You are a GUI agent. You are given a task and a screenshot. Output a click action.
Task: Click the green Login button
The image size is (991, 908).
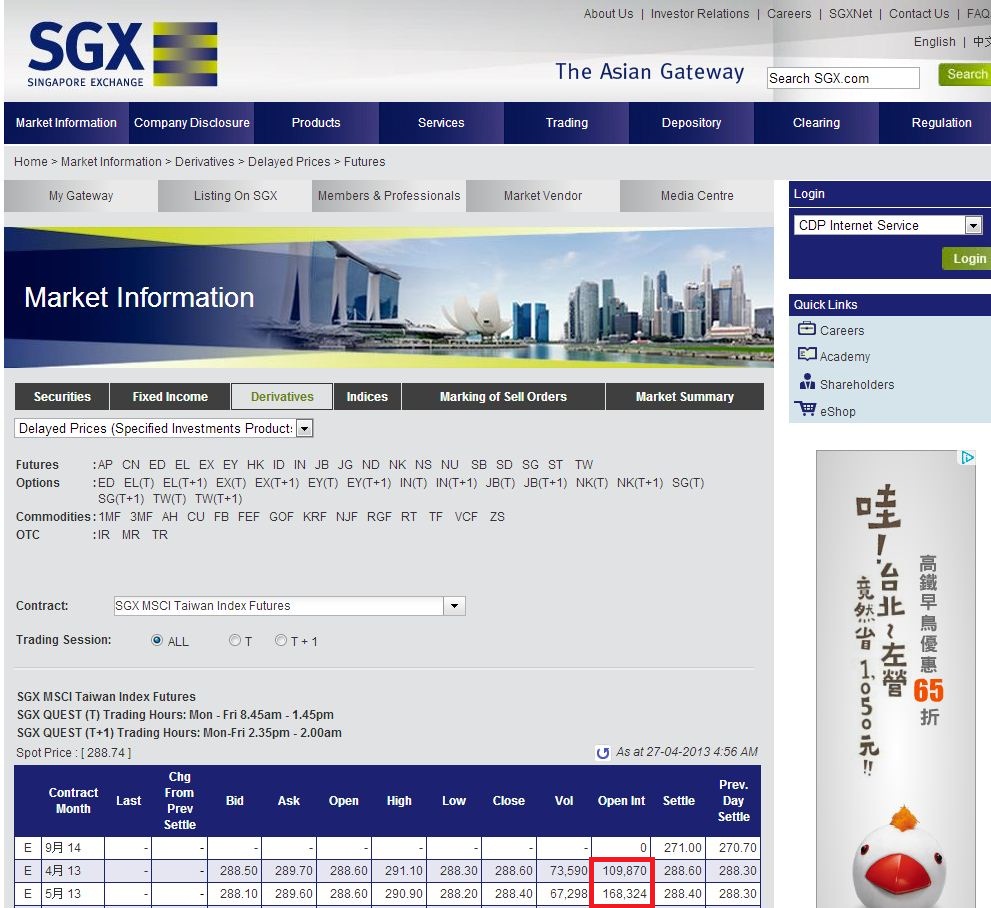point(967,258)
